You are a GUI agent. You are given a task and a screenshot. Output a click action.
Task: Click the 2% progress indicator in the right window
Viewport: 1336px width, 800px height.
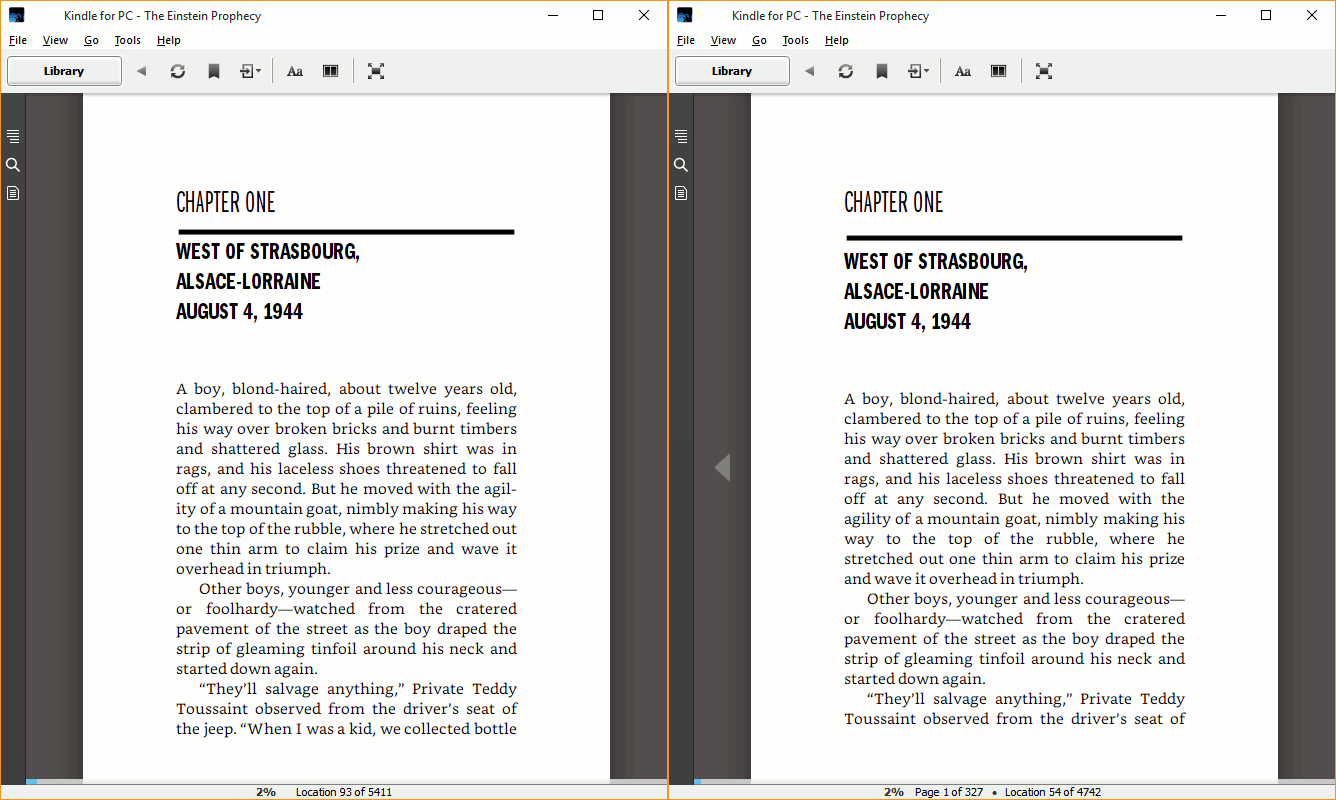(x=893, y=792)
